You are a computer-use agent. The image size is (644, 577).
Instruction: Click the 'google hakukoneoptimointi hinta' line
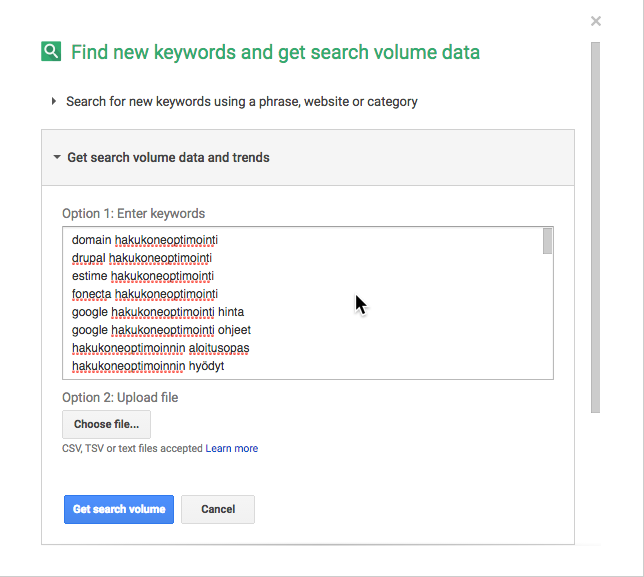point(158,312)
